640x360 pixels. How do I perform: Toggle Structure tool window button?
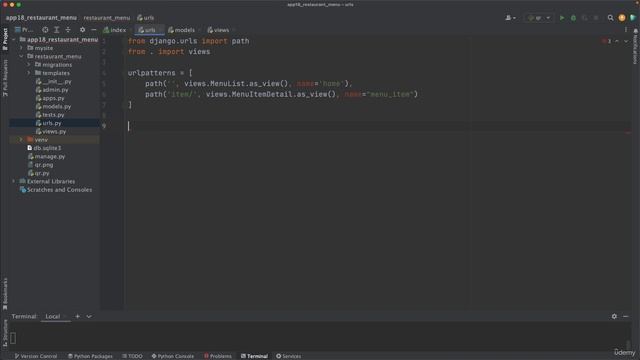click(x=5, y=333)
